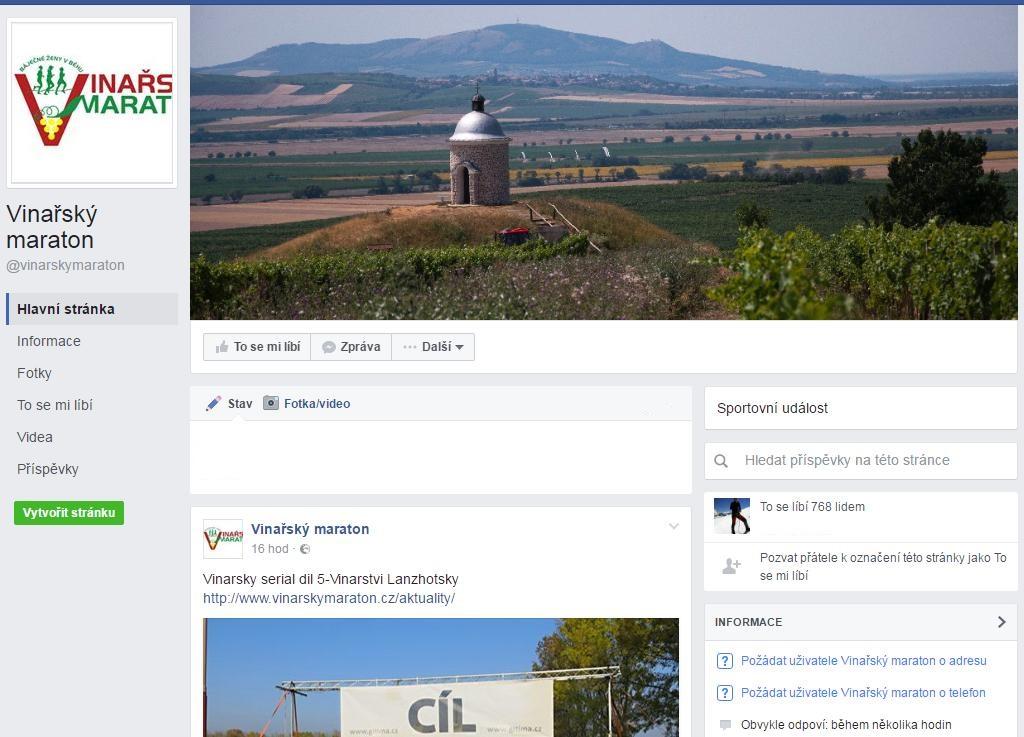This screenshot has height=737, width=1024.
Task: Click the question mark icon beside address request
Action: [x=725, y=661]
